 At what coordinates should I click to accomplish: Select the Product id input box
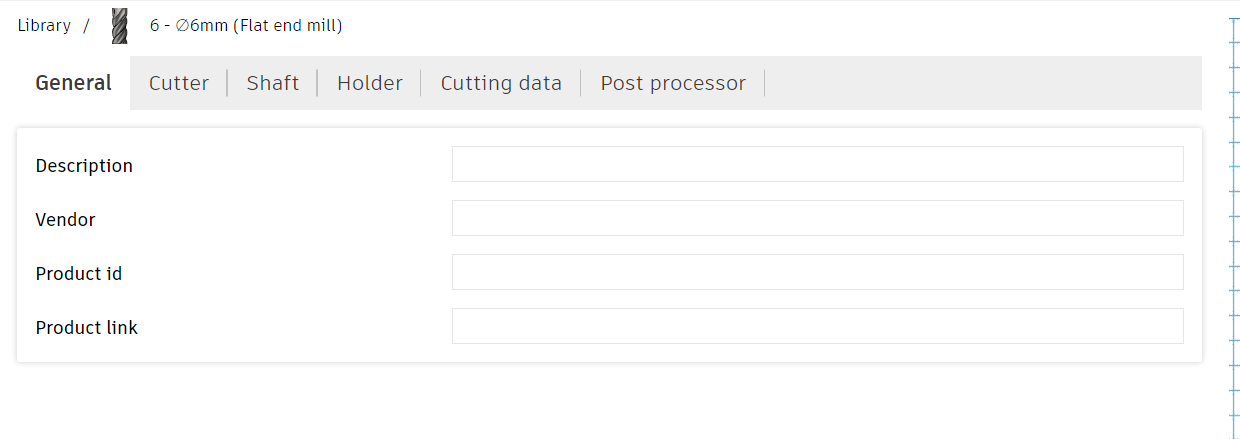[x=818, y=272]
